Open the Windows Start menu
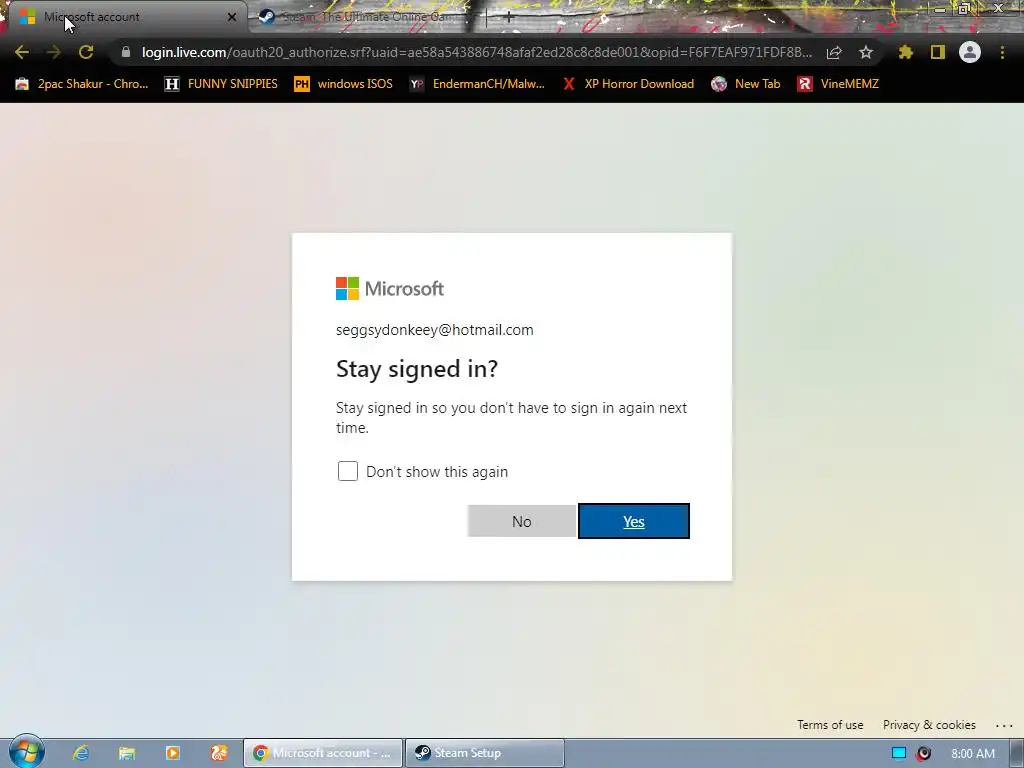 pos(27,751)
